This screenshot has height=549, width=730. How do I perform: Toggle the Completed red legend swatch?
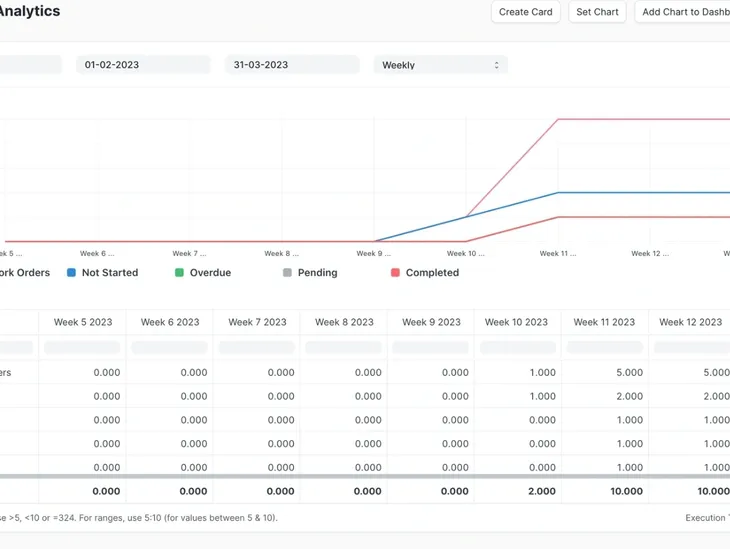tap(395, 273)
